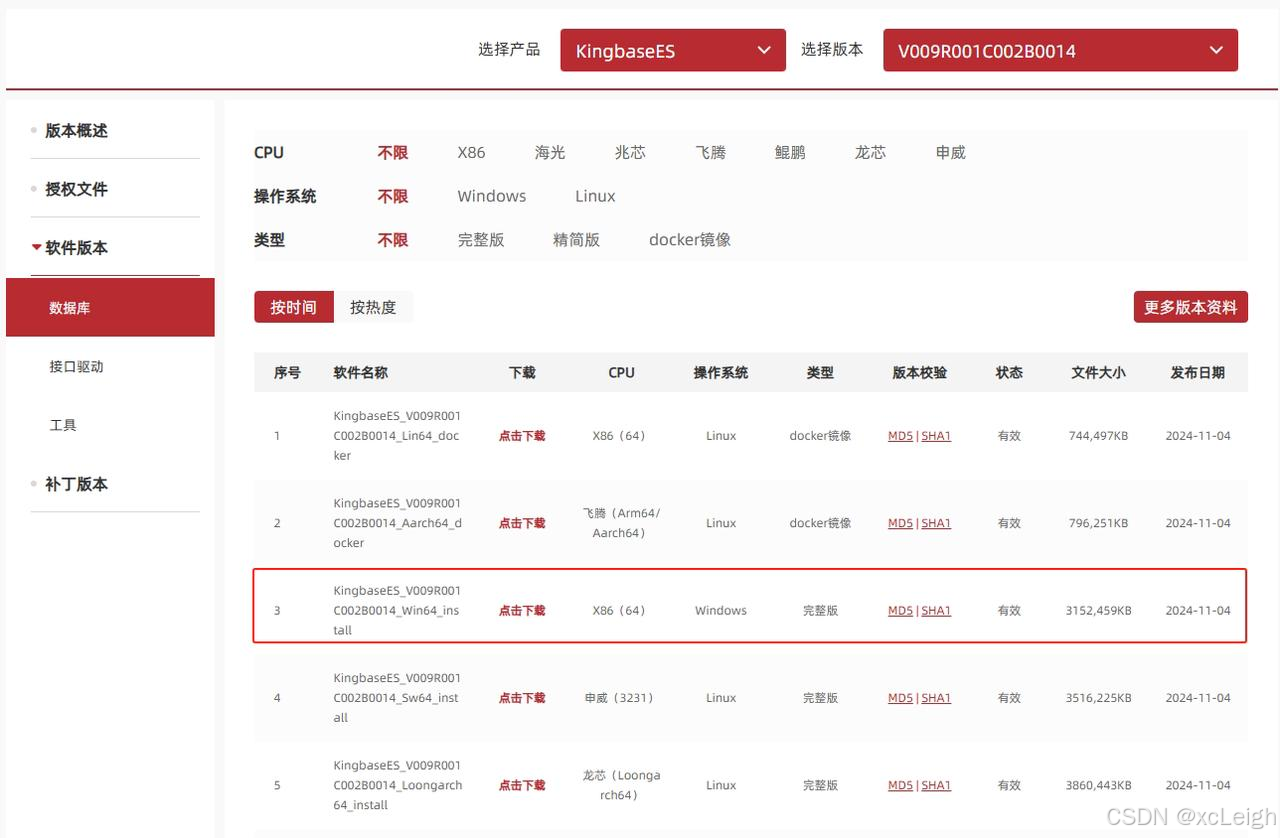Select 数据库 in the sidebar
1280x838 pixels.
[x=110, y=307]
